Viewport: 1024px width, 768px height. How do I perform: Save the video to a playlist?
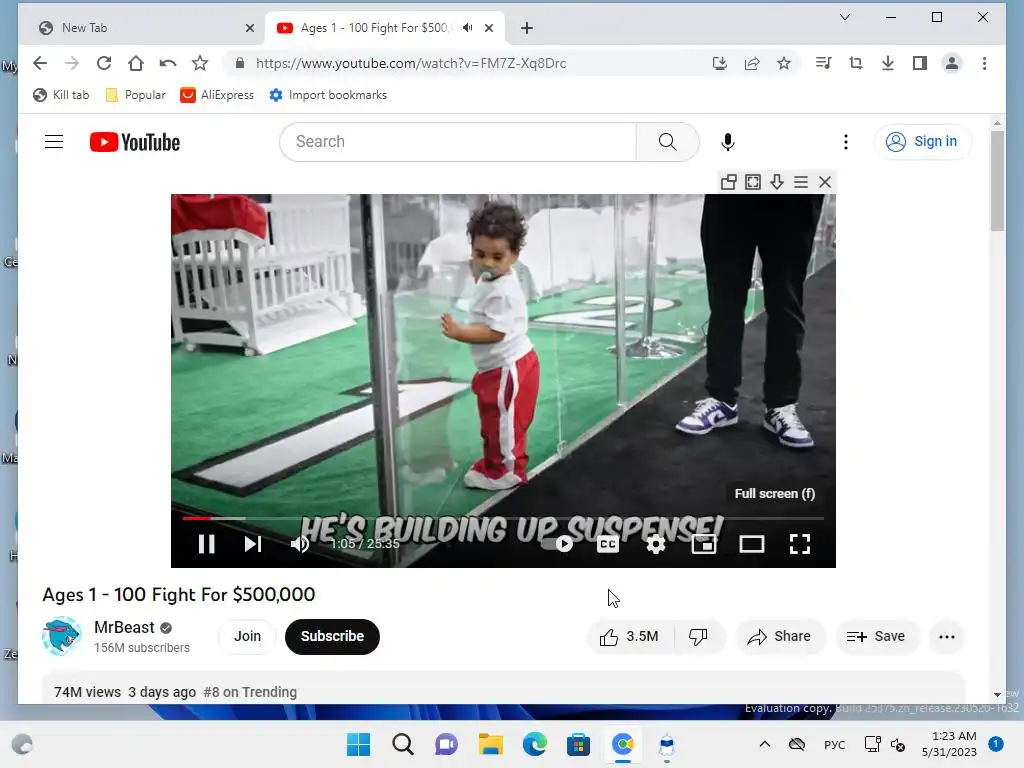[x=876, y=637]
